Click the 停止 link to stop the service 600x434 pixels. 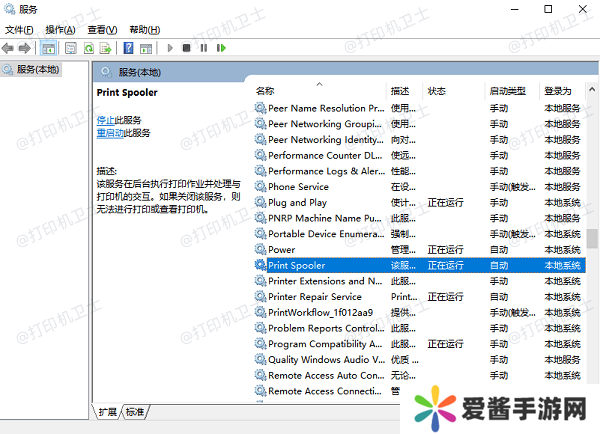coord(105,120)
